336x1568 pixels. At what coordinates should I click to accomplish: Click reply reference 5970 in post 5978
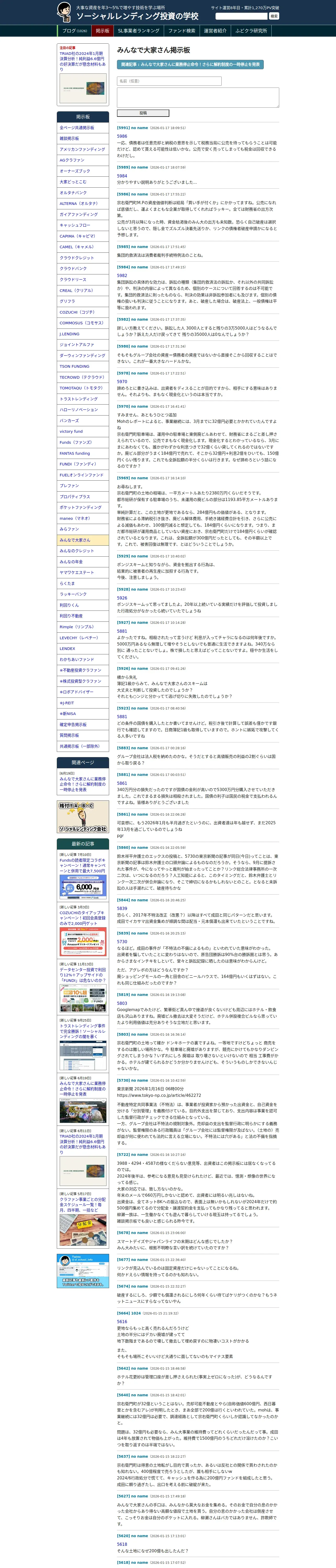point(122,382)
